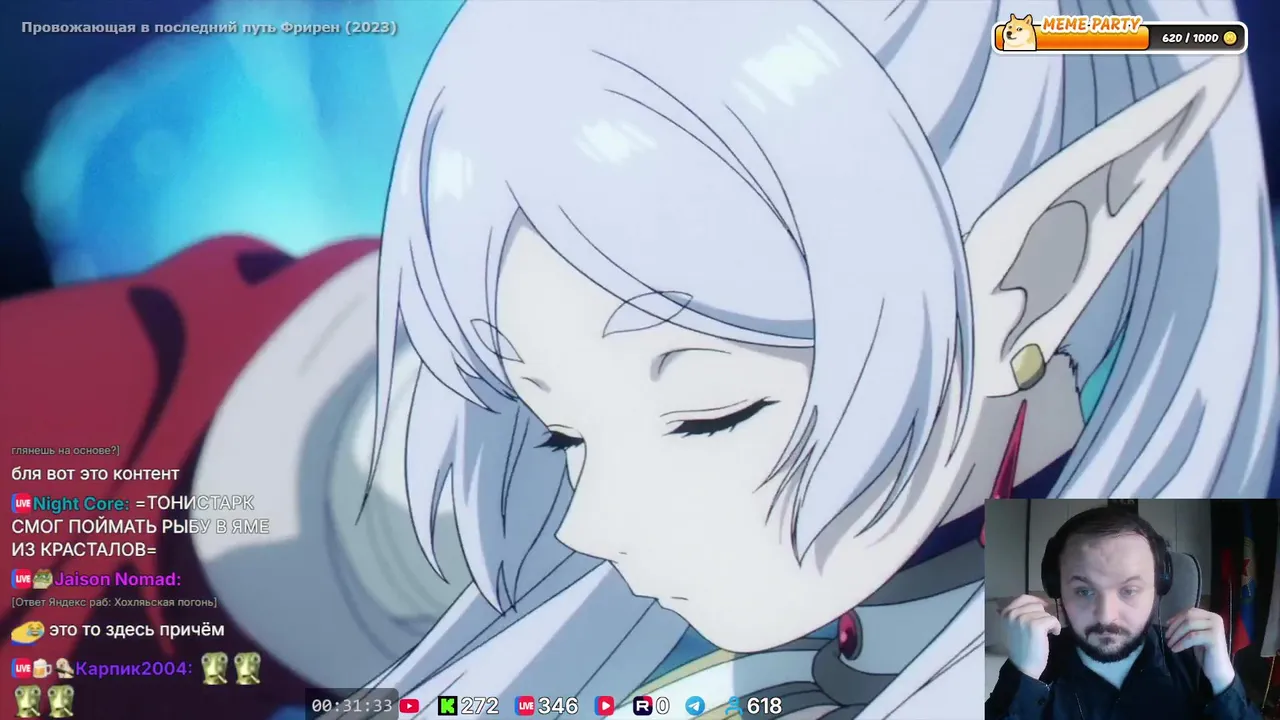Click the MEME PARTY label
1280x720 pixels.
click(1090, 24)
